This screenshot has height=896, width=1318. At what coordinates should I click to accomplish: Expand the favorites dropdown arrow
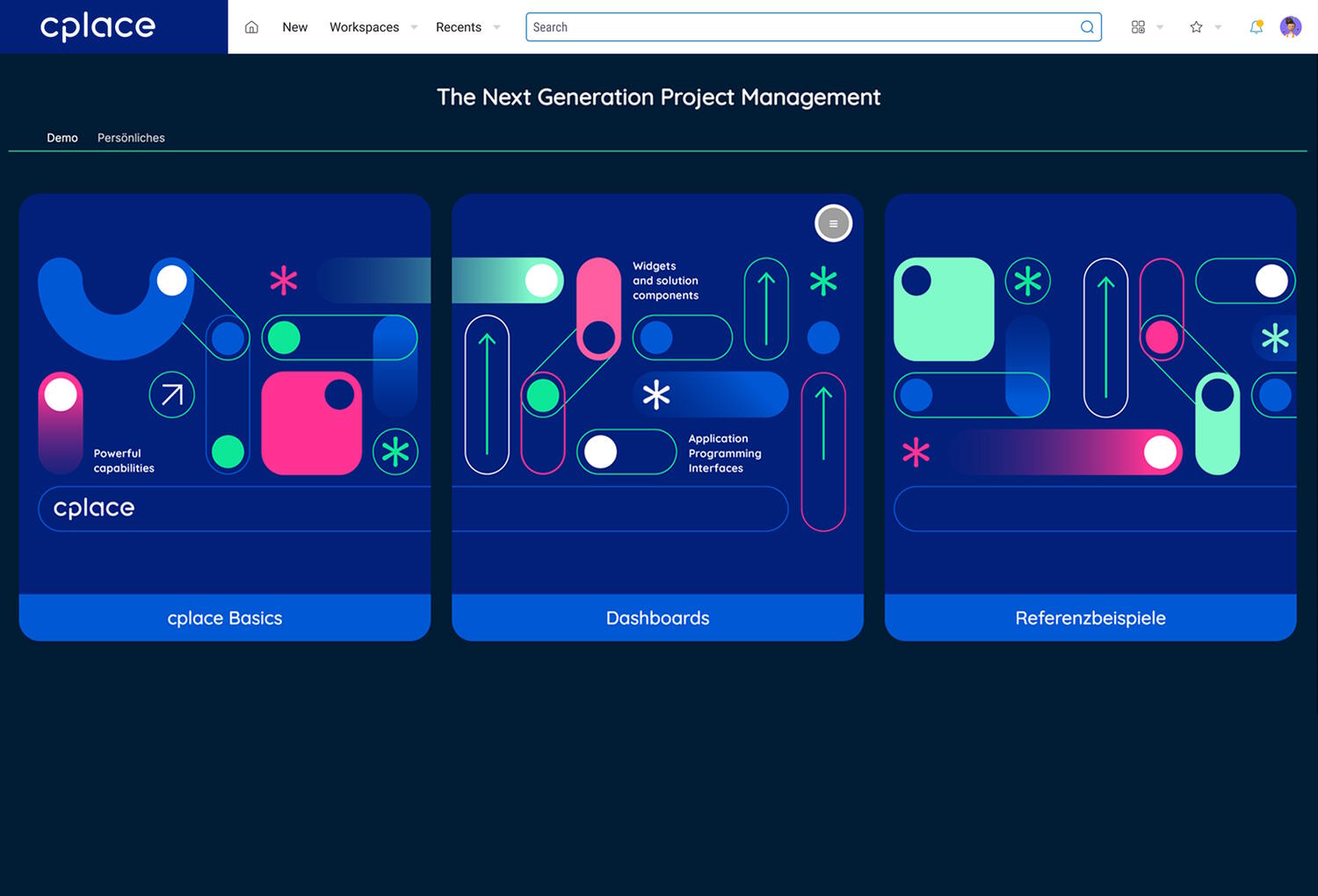tap(1218, 27)
